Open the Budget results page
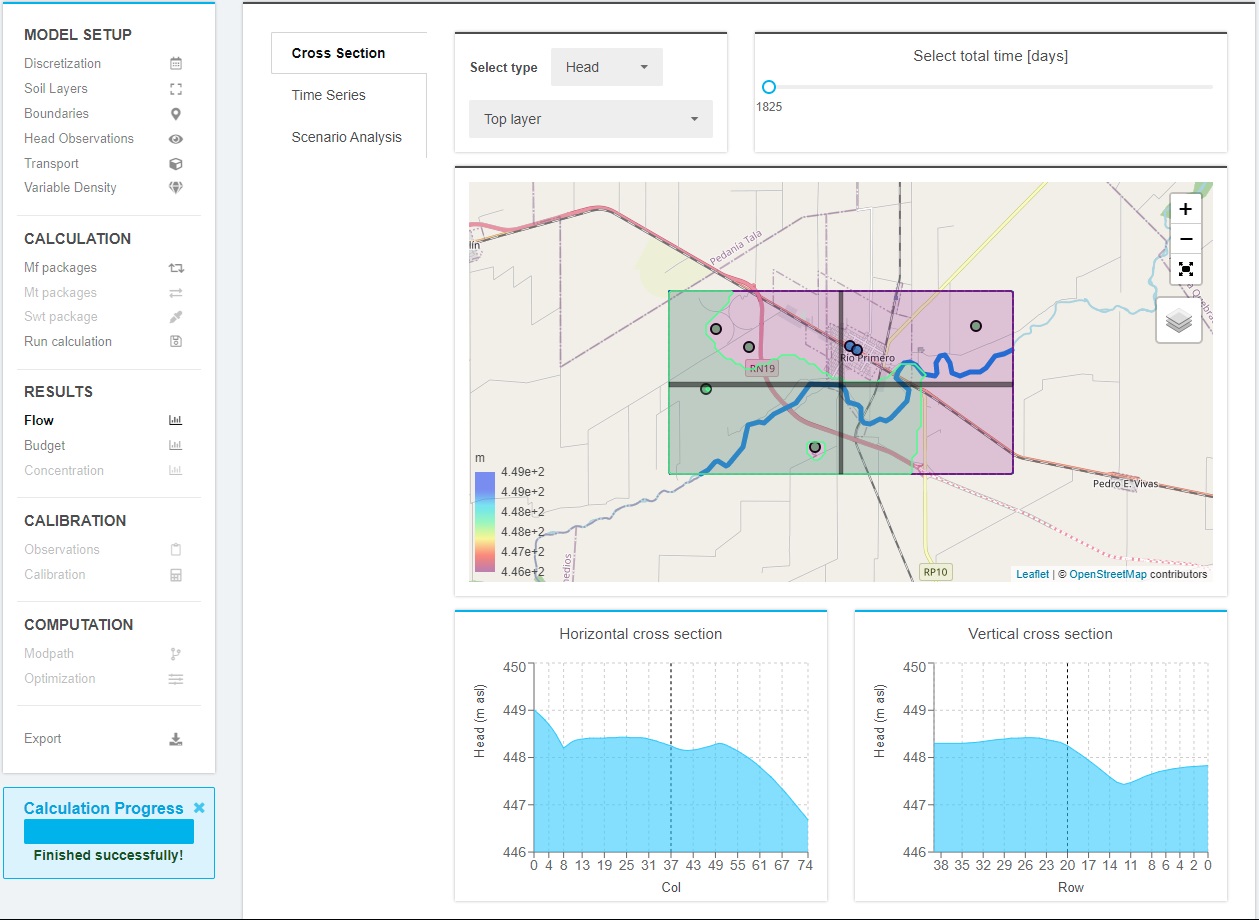This screenshot has width=1259, height=920. pos(45,446)
